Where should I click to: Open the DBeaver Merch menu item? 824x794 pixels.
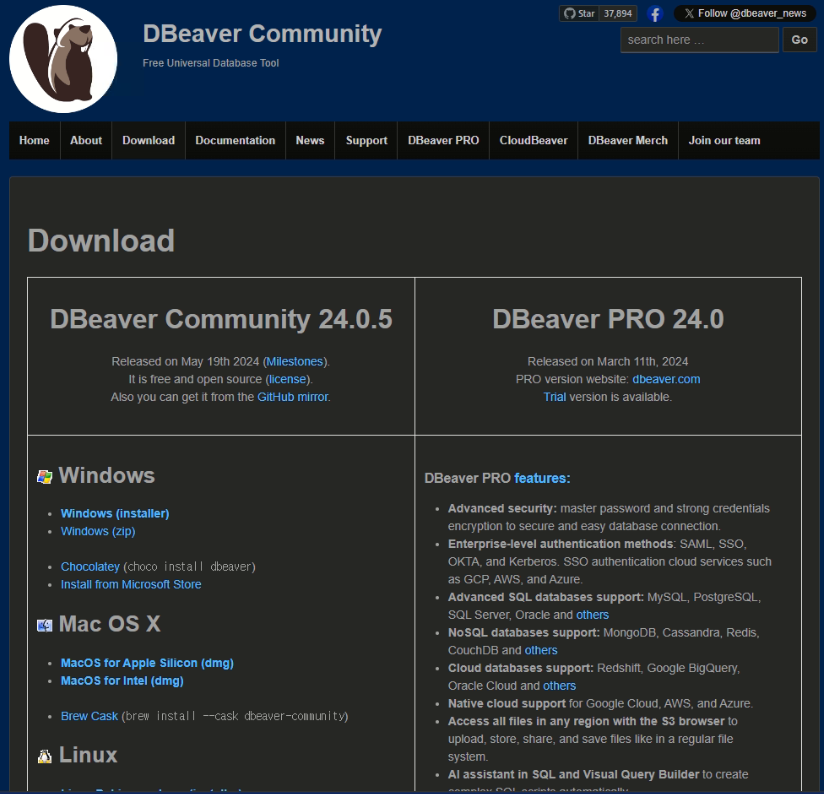click(628, 140)
